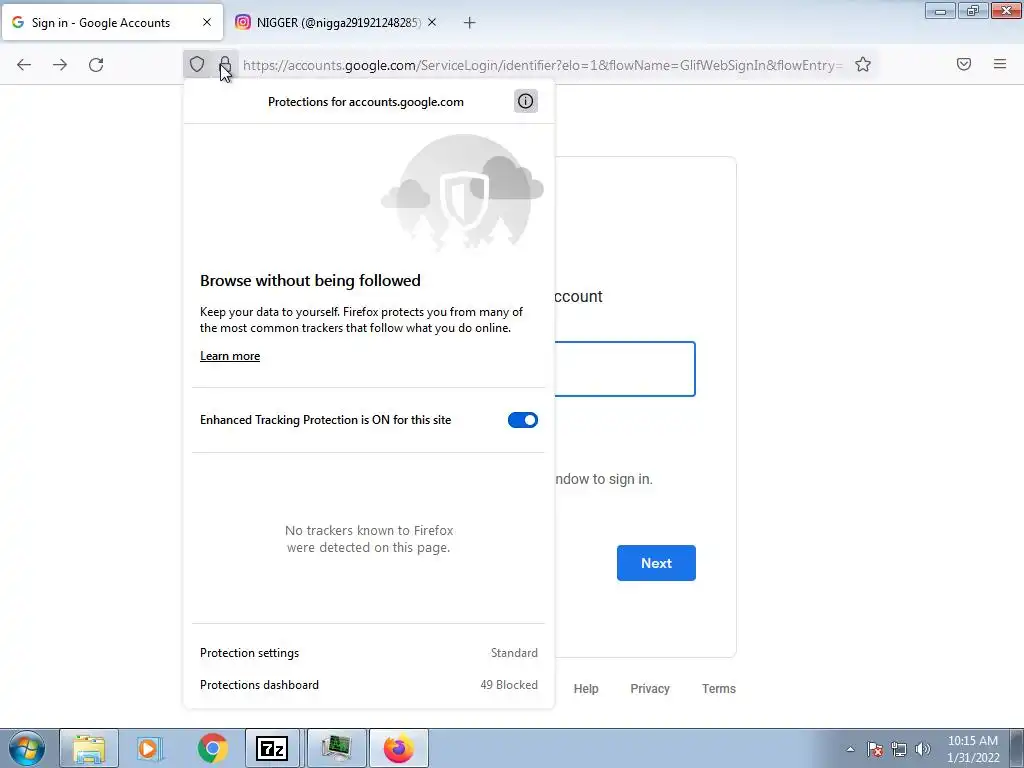Click the site security padlock icon
Viewport: 1024px width, 768px height.
click(225, 65)
